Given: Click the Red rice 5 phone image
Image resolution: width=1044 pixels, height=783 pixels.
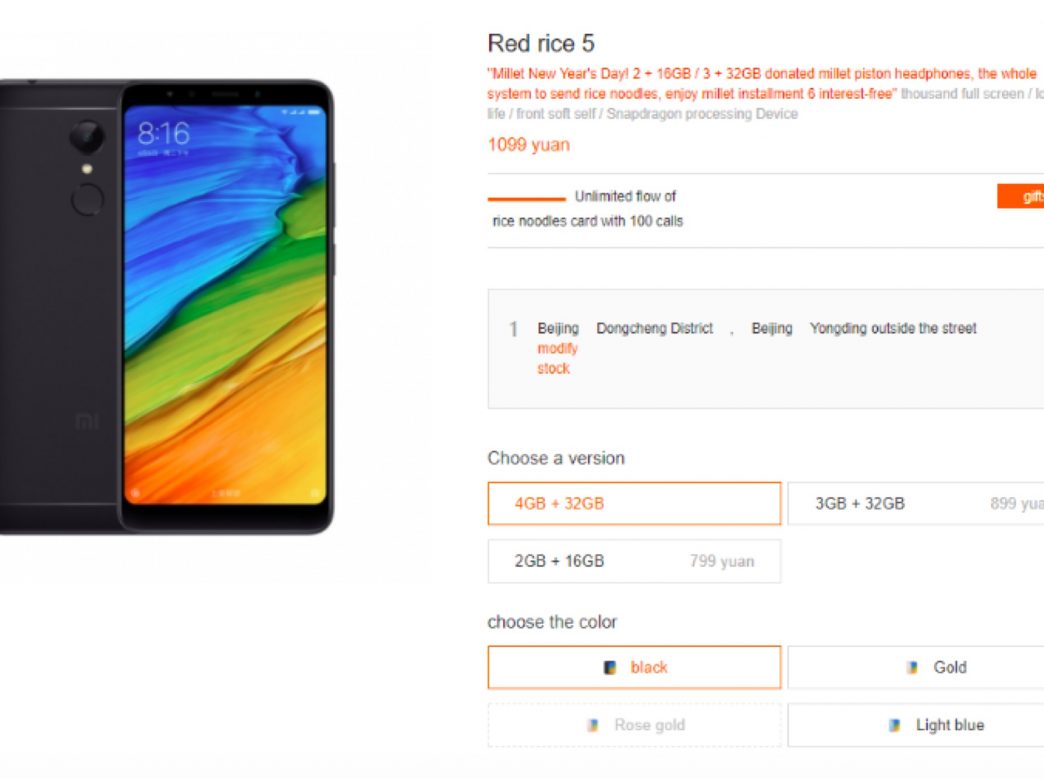Looking at the screenshot, I should tap(166, 306).
